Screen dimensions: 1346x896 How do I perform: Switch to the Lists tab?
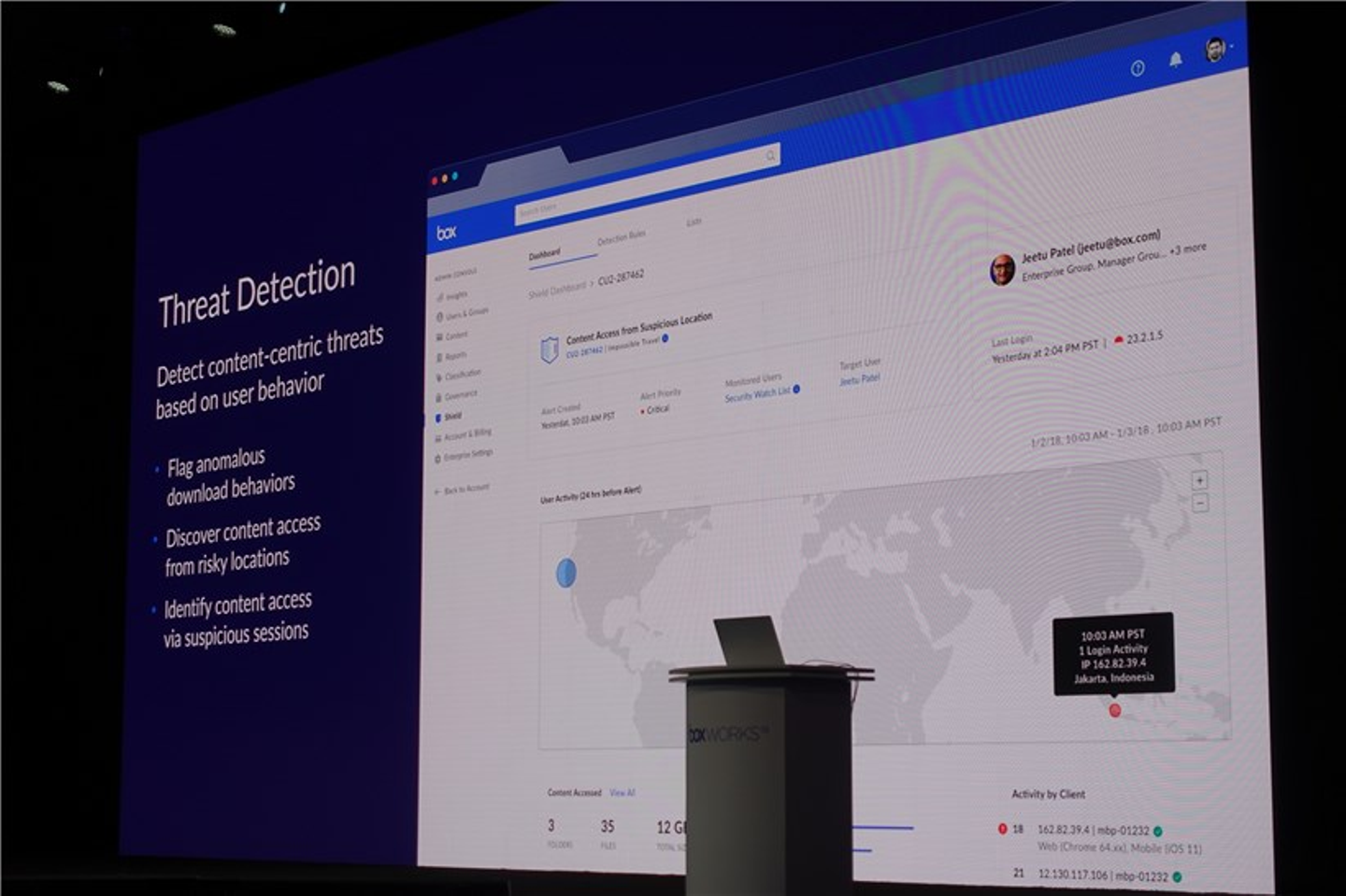coord(694,222)
